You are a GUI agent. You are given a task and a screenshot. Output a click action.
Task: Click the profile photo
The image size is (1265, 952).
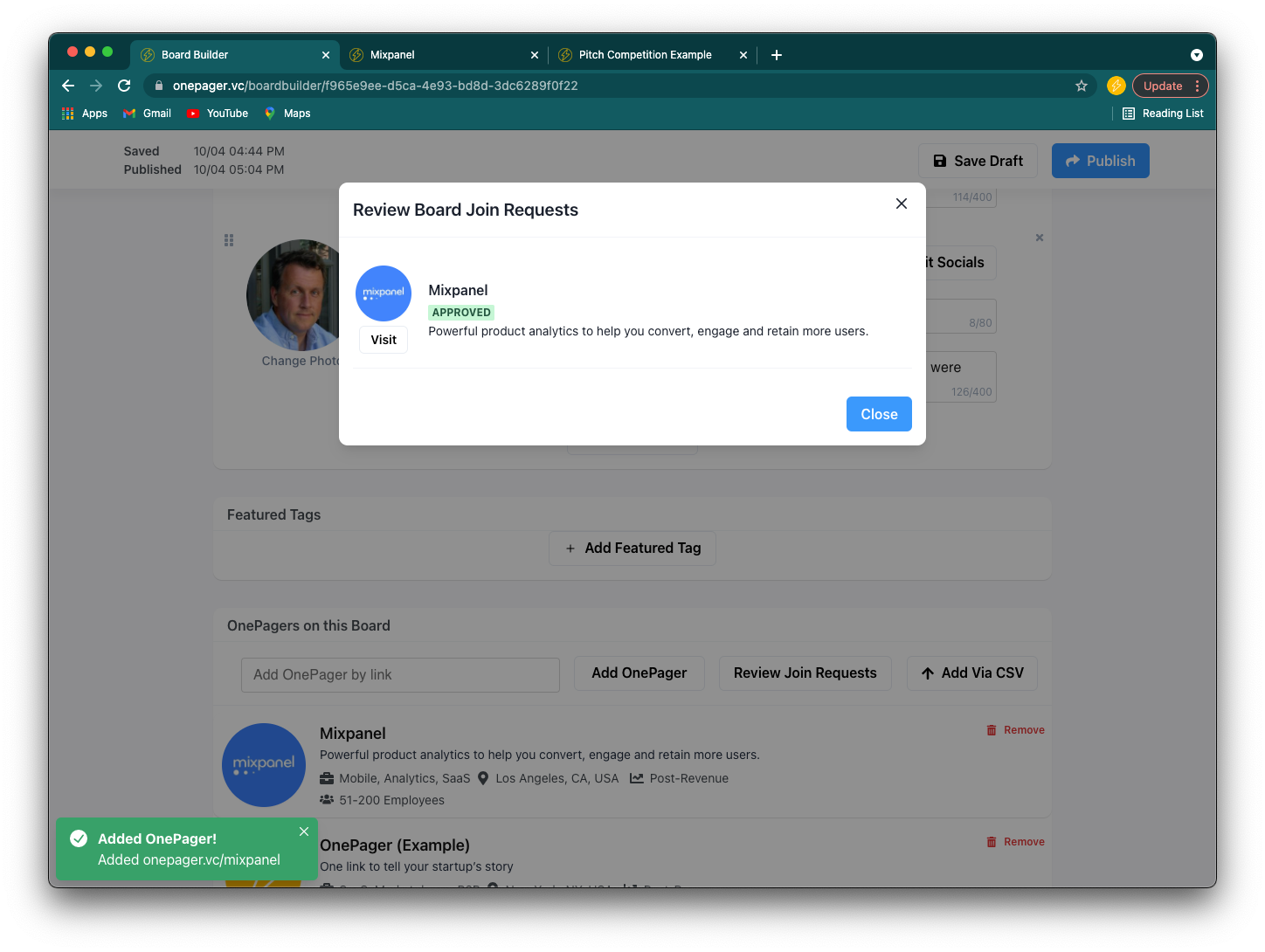click(294, 295)
